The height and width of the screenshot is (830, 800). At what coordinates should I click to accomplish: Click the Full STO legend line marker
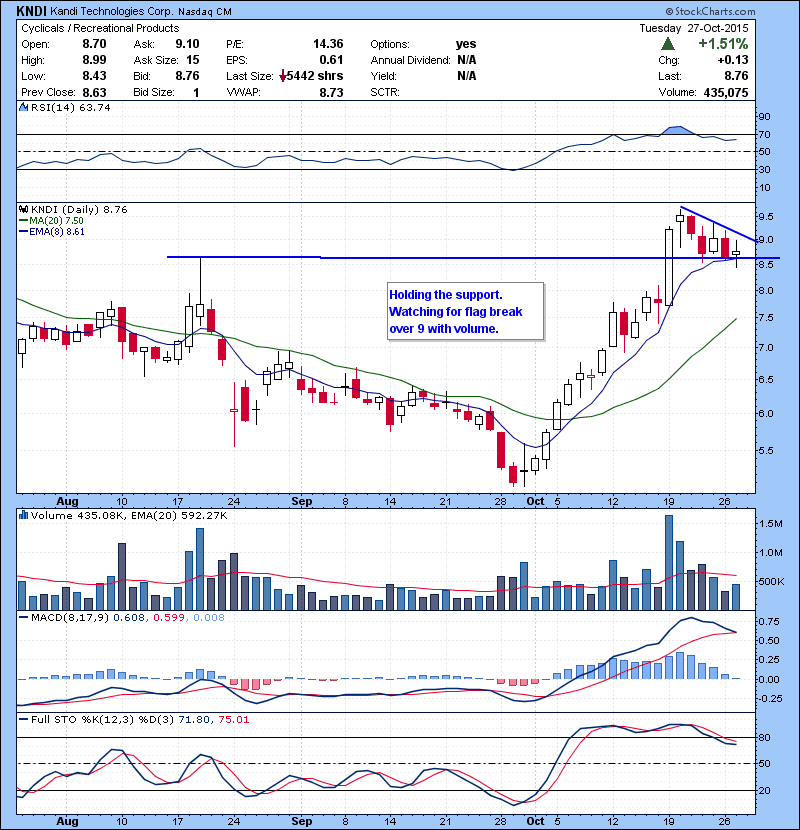tap(24, 719)
